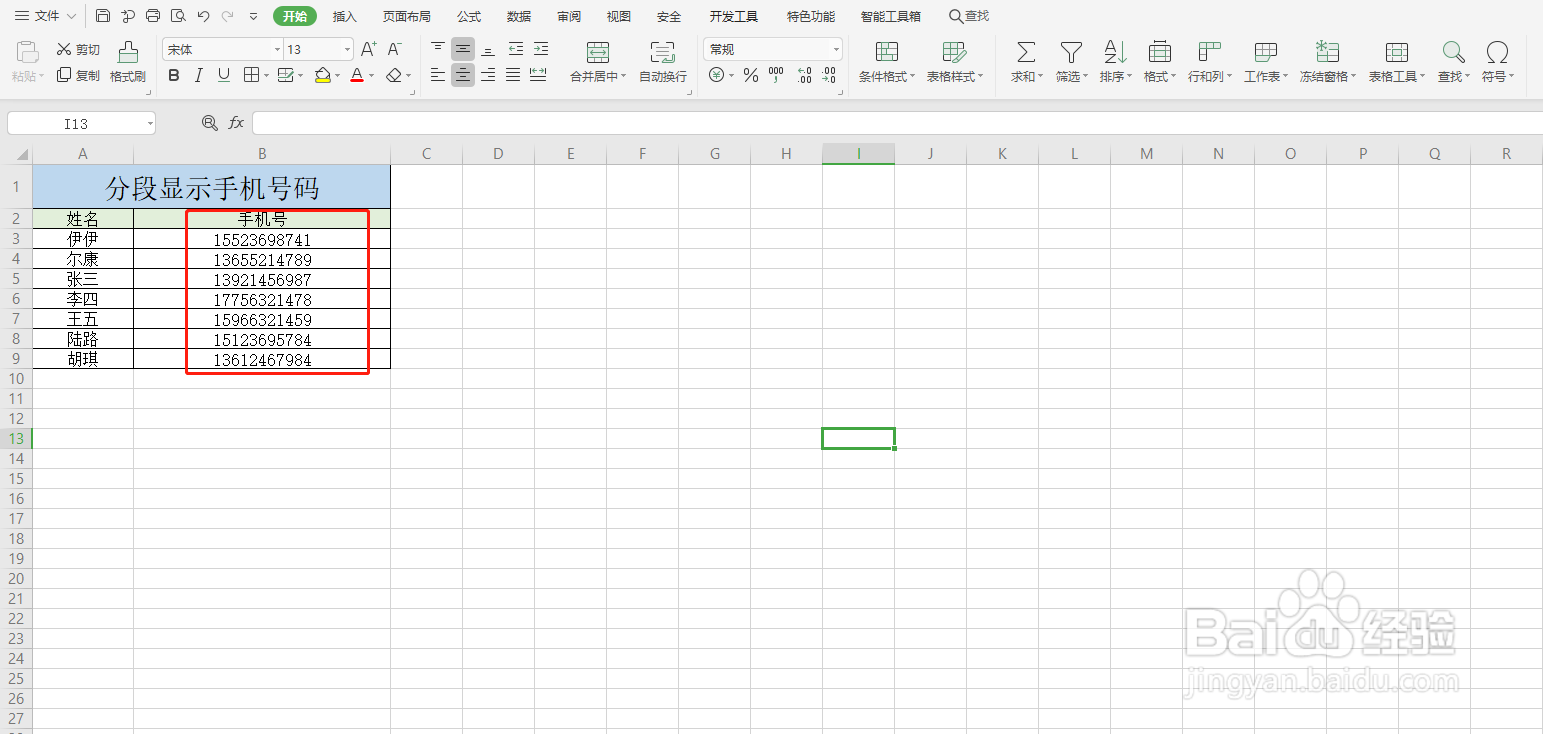This screenshot has height=734, width=1543.
Task: Click the Freeze Panes (冻结窗格) icon
Action: (x=1328, y=52)
